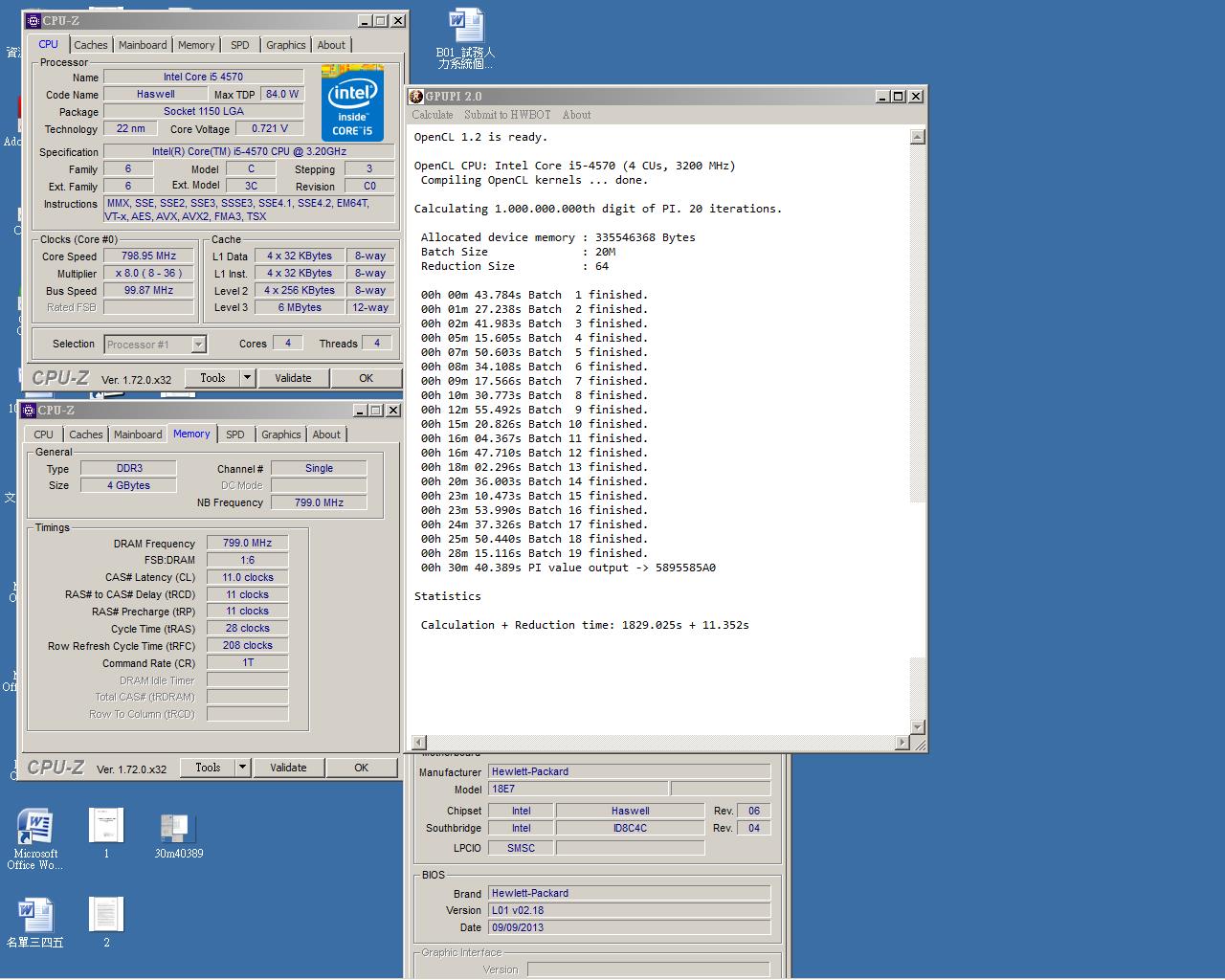Viewport: 1225px width, 980px height.
Task: Click Tools button in lower CPU-Z window
Action: [x=208, y=768]
